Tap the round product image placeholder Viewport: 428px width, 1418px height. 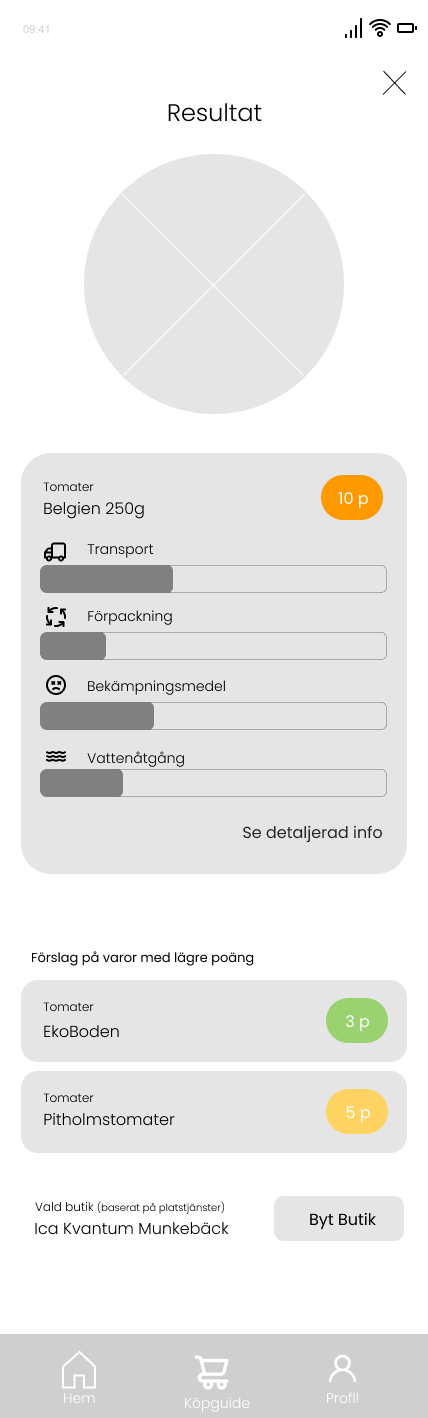point(214,284)
